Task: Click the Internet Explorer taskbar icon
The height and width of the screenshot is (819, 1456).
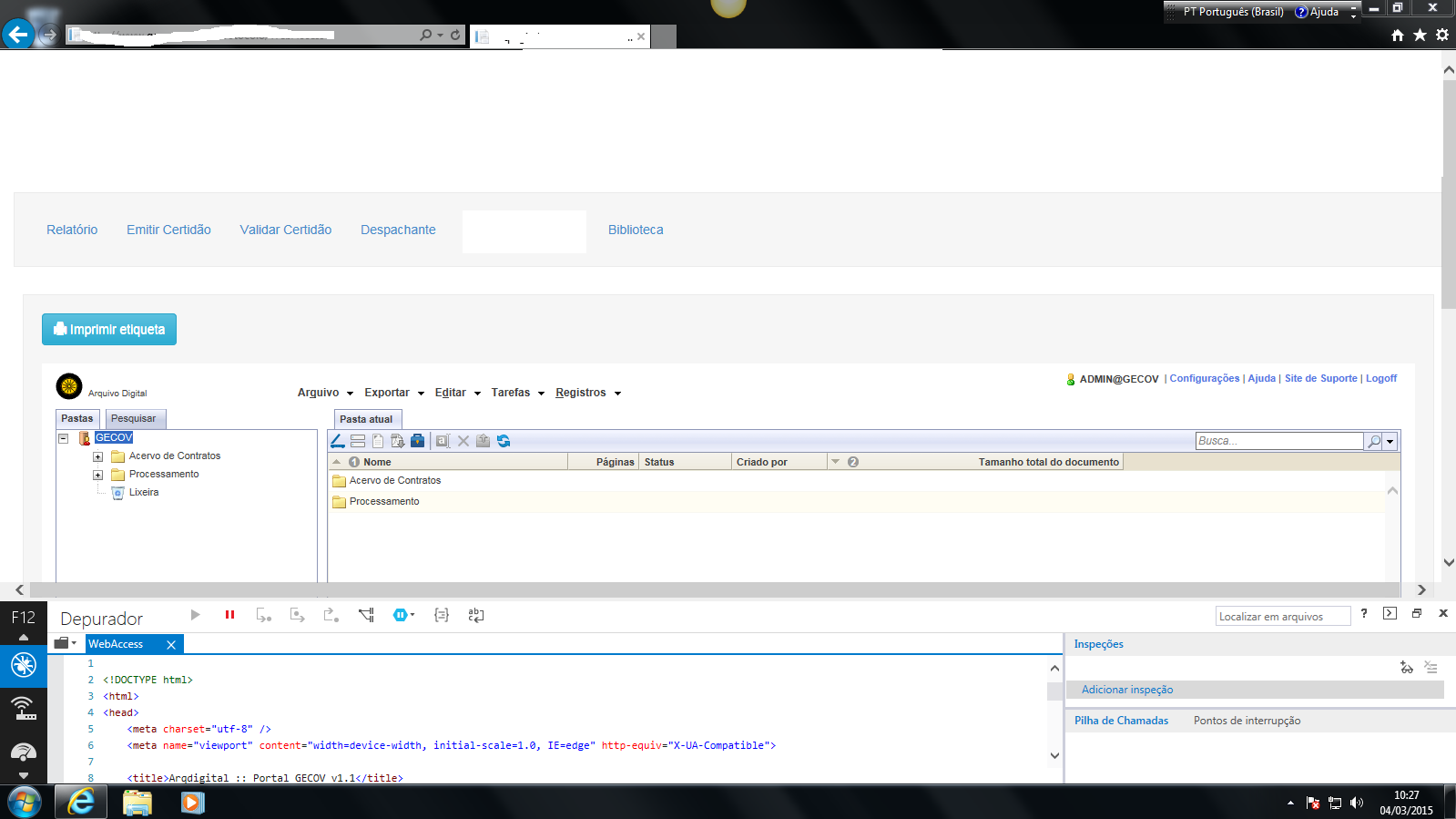Action: click(x=81, y=802)
